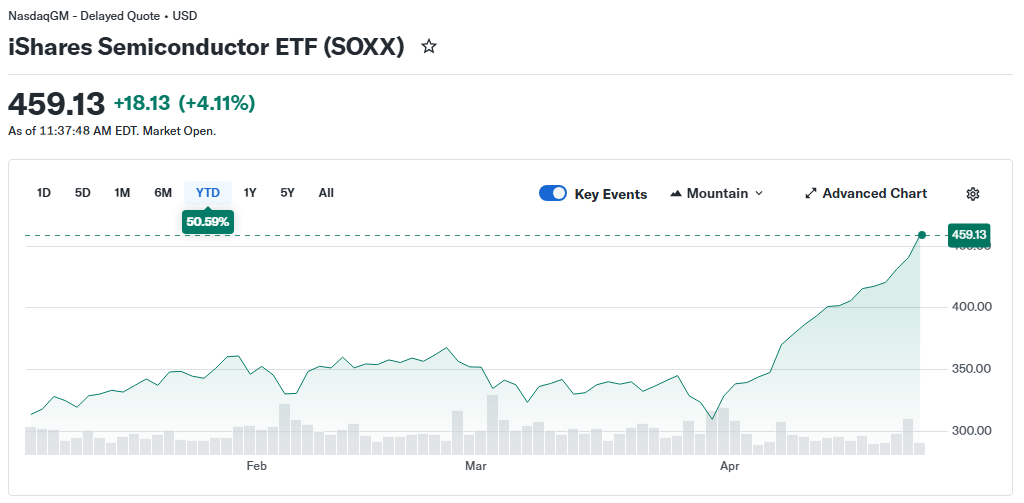1024x503 pixels.
Task: Switch chart to 6M range
Action: (163, 193)
